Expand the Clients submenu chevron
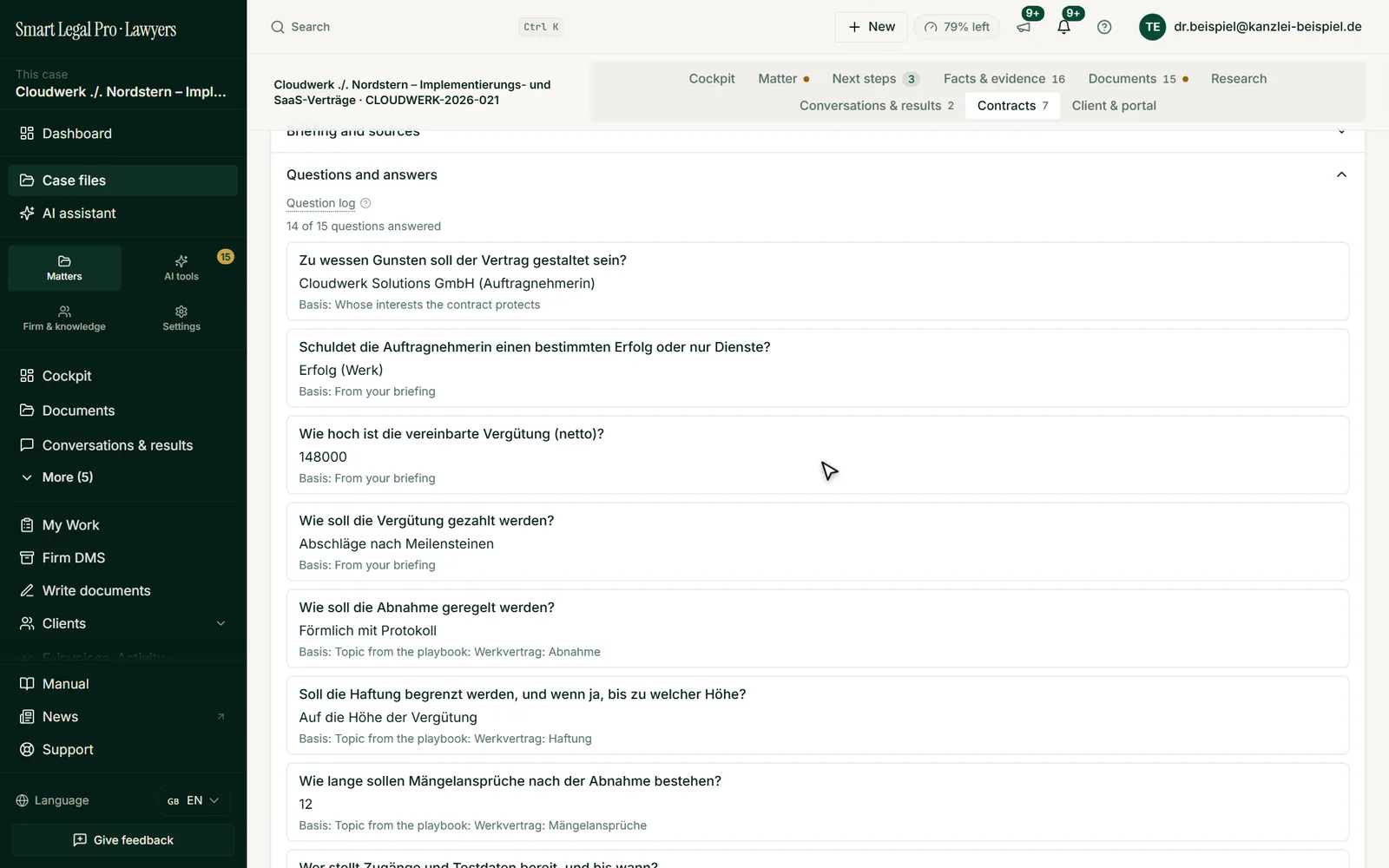 [221, 624]
